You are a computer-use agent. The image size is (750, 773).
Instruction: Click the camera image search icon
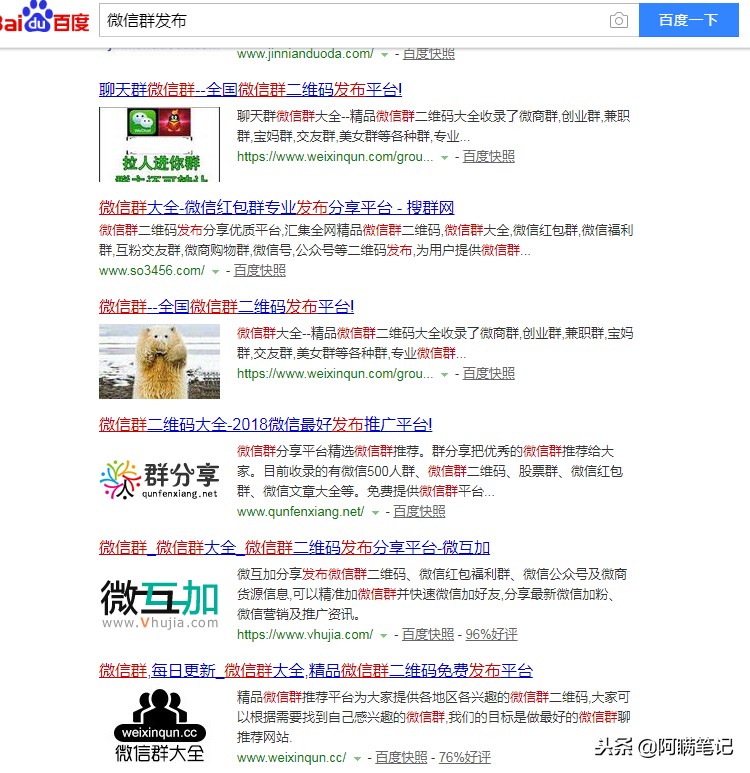[618, 20]
